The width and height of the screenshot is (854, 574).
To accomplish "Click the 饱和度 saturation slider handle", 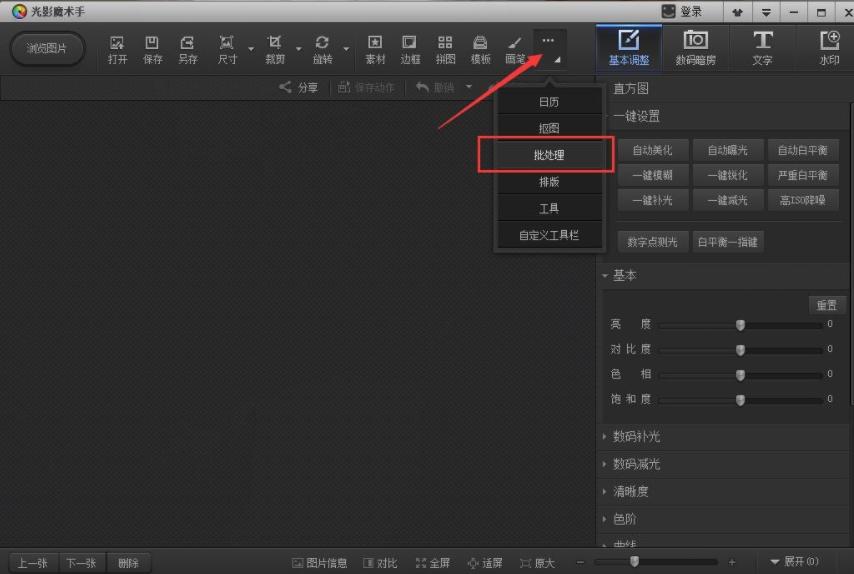I will pos(740,400).
